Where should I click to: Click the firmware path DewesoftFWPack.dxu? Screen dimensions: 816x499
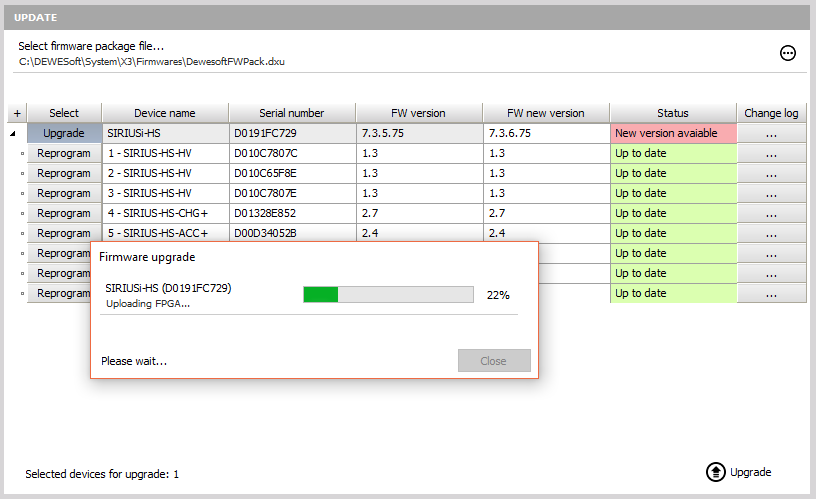(x=151, y=61)
